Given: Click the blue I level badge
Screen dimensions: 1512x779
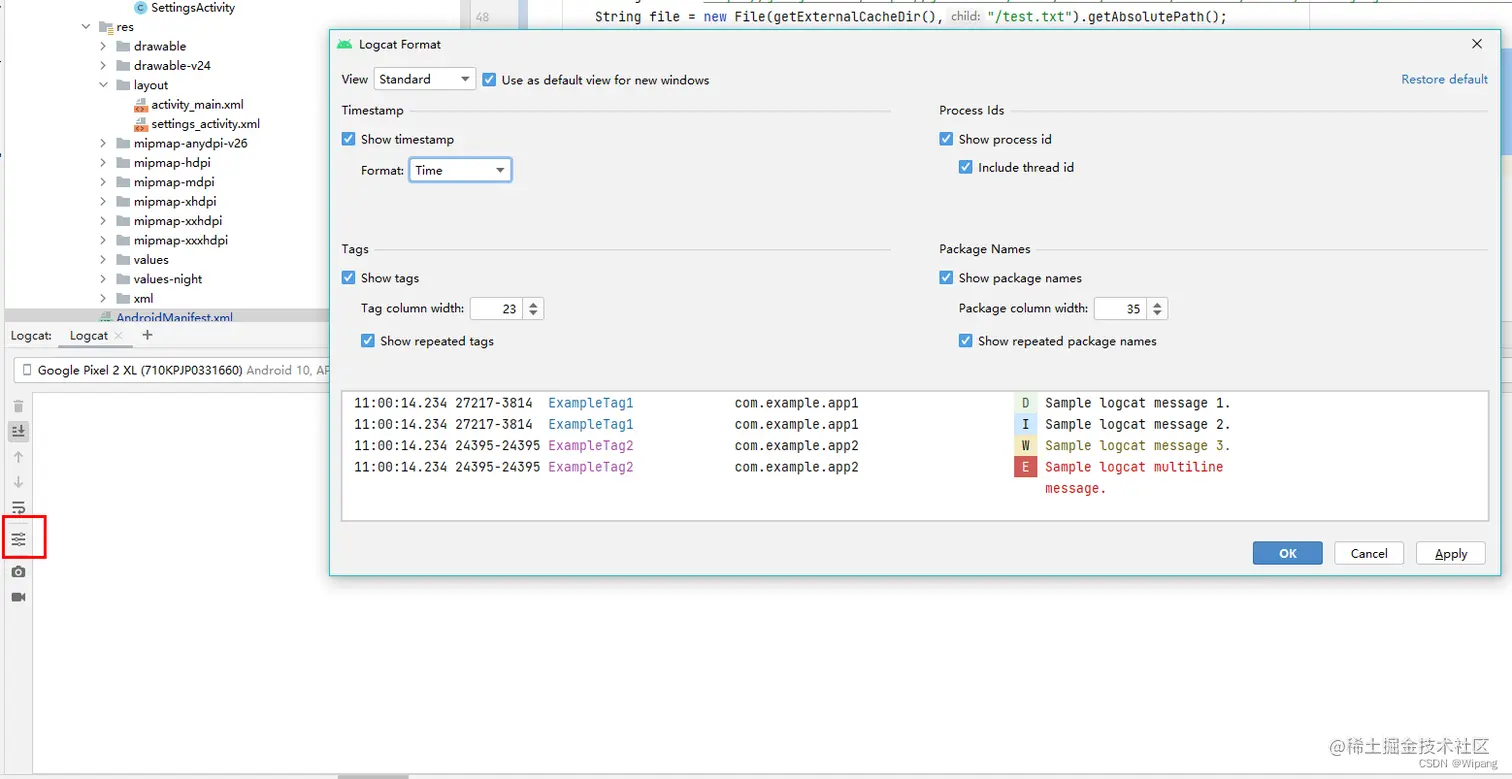Looking at the screenshot, I should 1025,424.
